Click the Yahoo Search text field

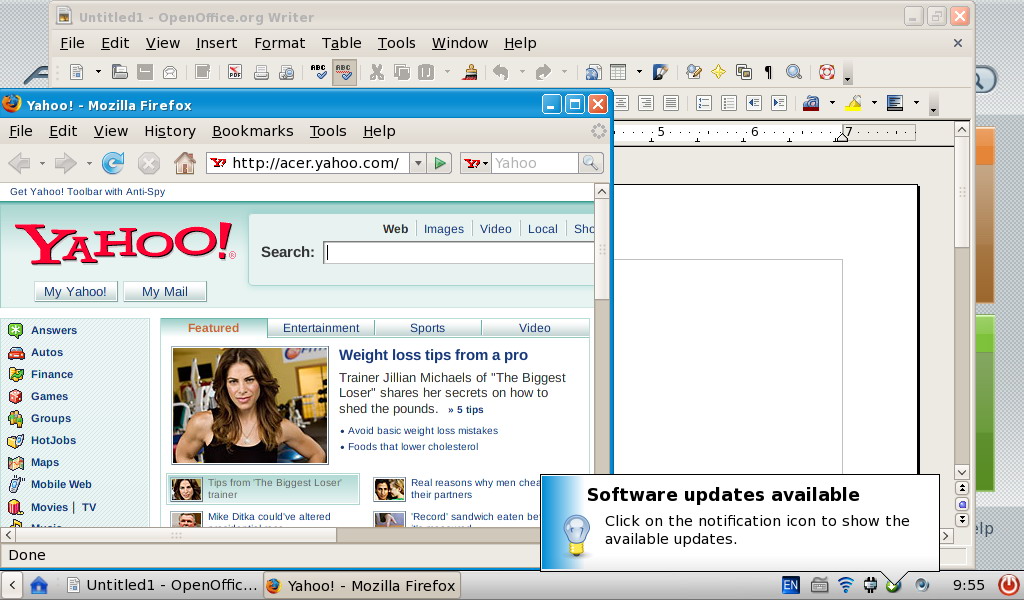[458, 252]
